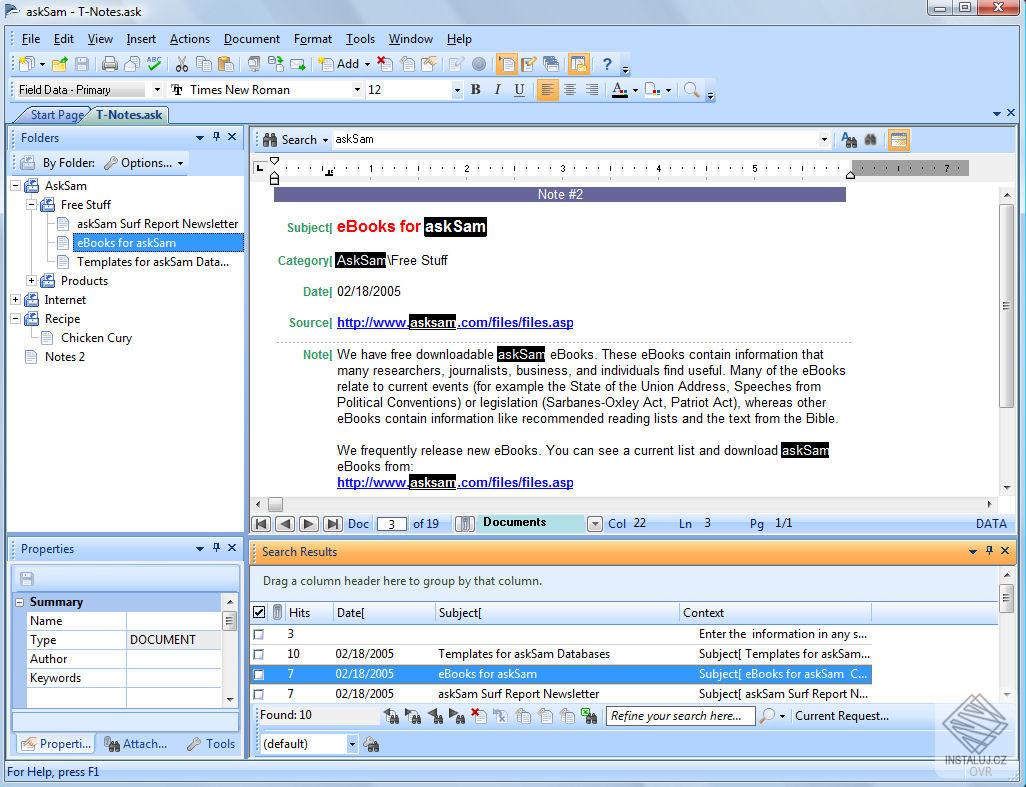Apply Italic formatting
Viewport: 1026px width, 787px height.
coord(497,90)
